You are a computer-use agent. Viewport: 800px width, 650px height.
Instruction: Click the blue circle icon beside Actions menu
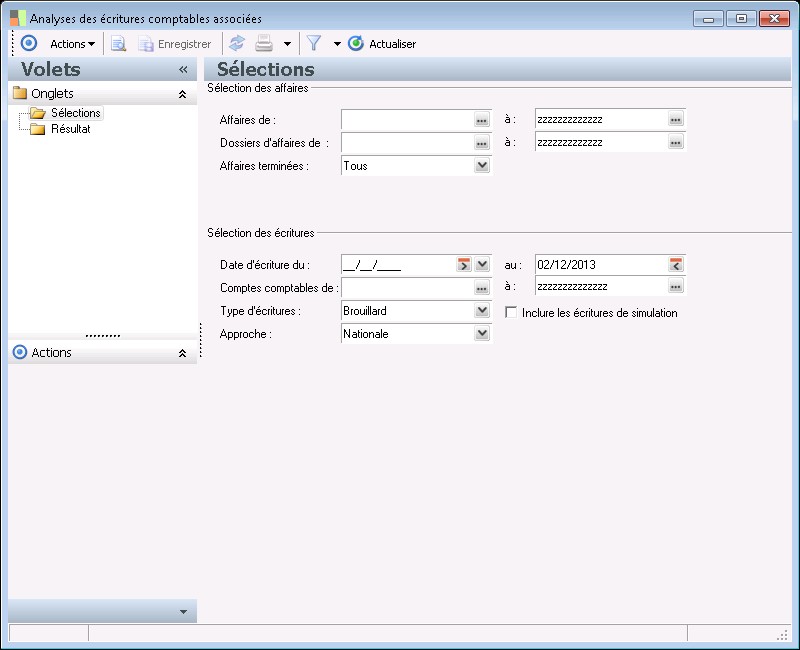(x=29, y=44)
